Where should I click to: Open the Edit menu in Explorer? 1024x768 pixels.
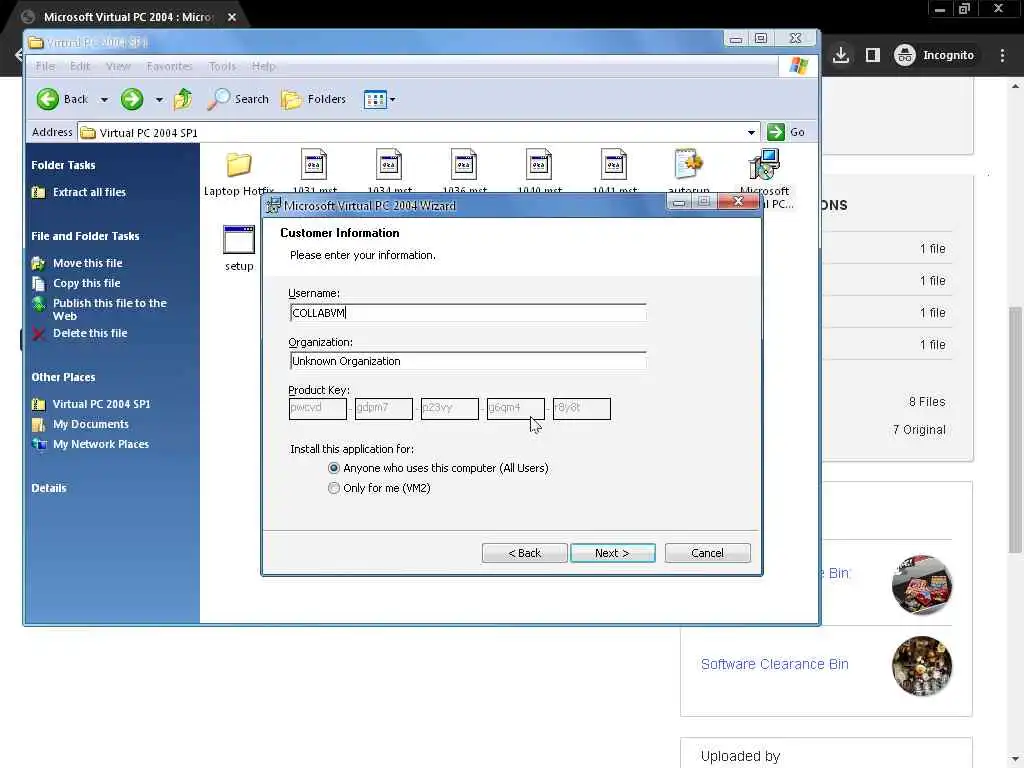[x=80, y=66]
